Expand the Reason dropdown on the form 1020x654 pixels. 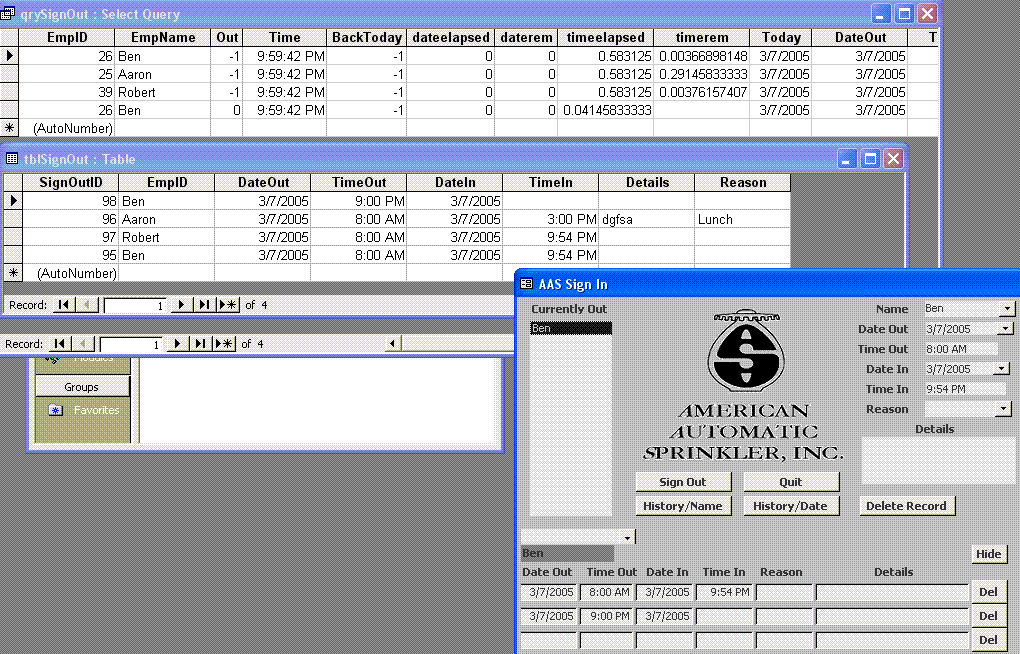coord(1004,409)
